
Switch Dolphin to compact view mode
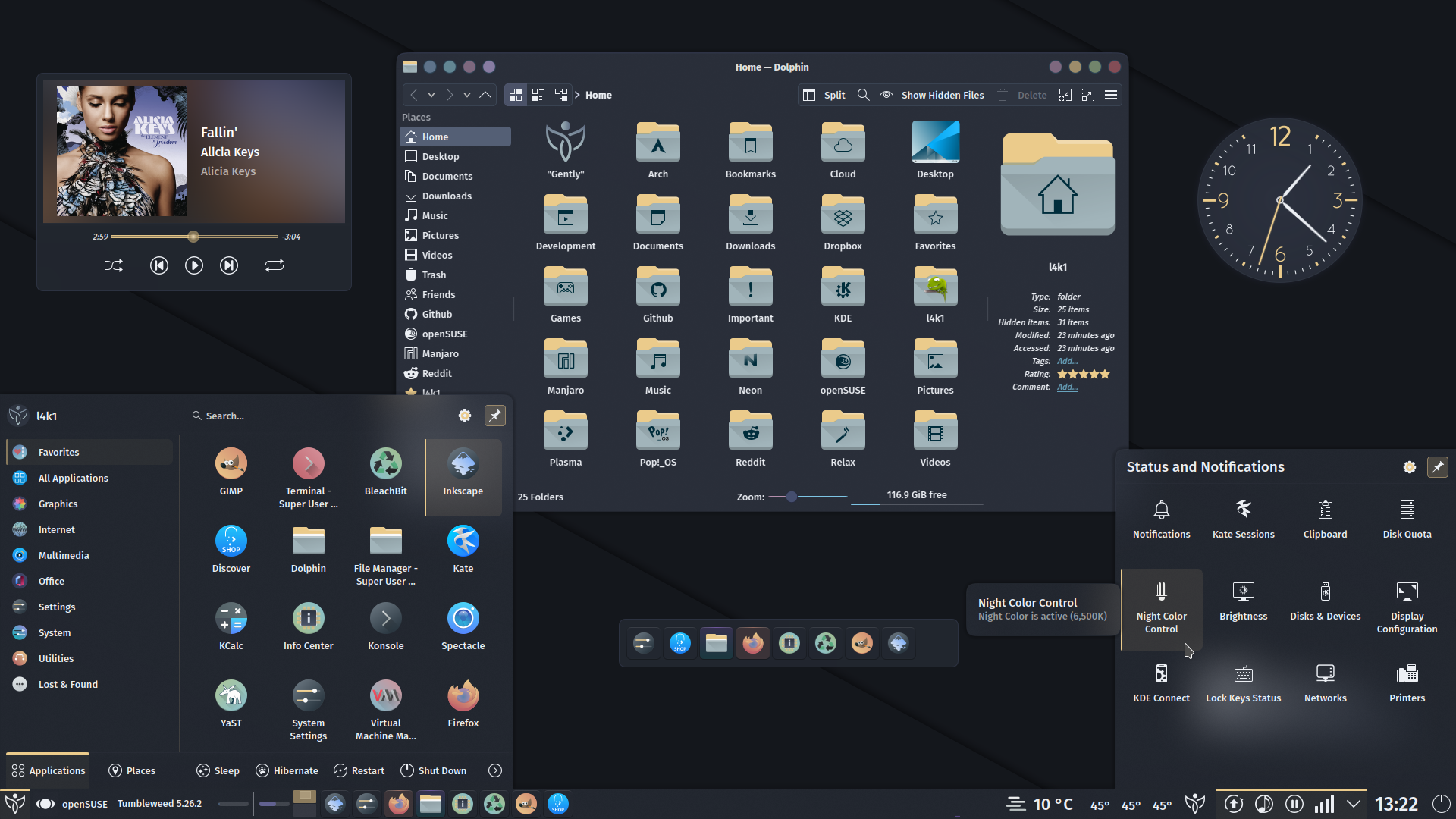pos(538,95)
